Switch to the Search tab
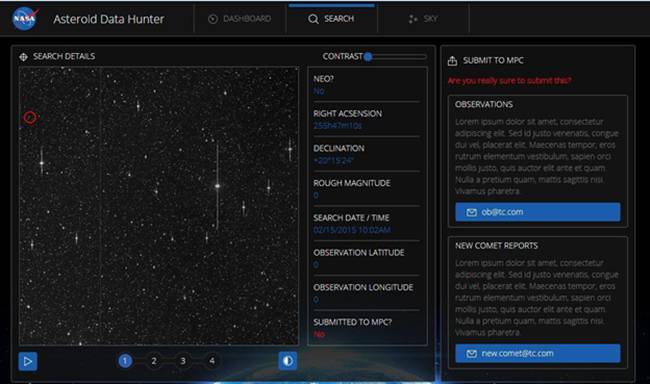 point(332,19)
